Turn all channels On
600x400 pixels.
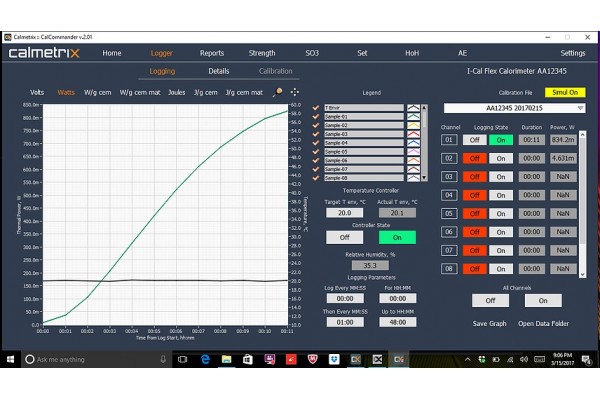point(543,300)
